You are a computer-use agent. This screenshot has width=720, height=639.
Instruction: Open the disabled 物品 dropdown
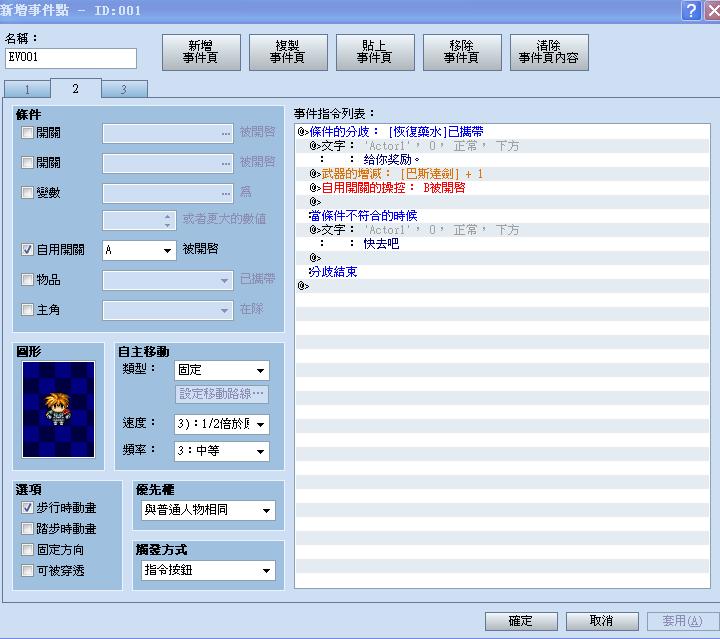coord(168,280)
